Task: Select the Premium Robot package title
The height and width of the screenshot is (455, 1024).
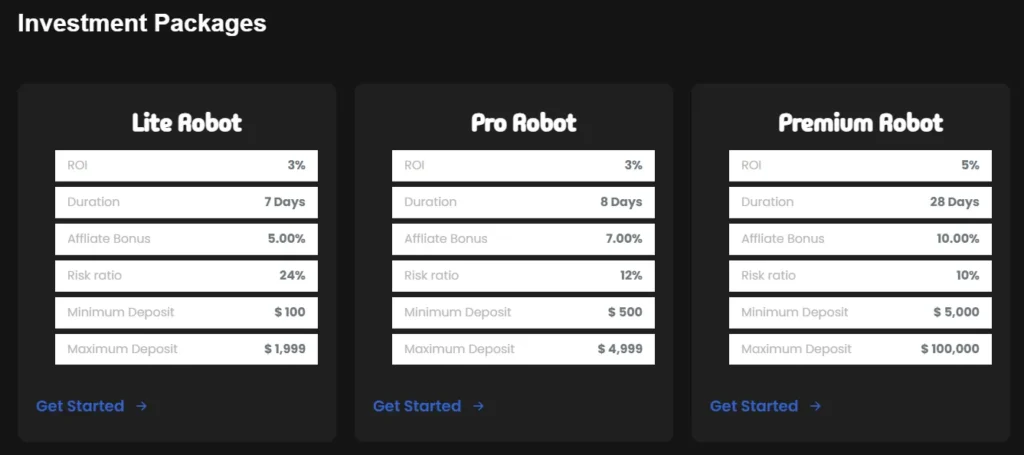Action: pyautogui.click(x=860, y=123)
